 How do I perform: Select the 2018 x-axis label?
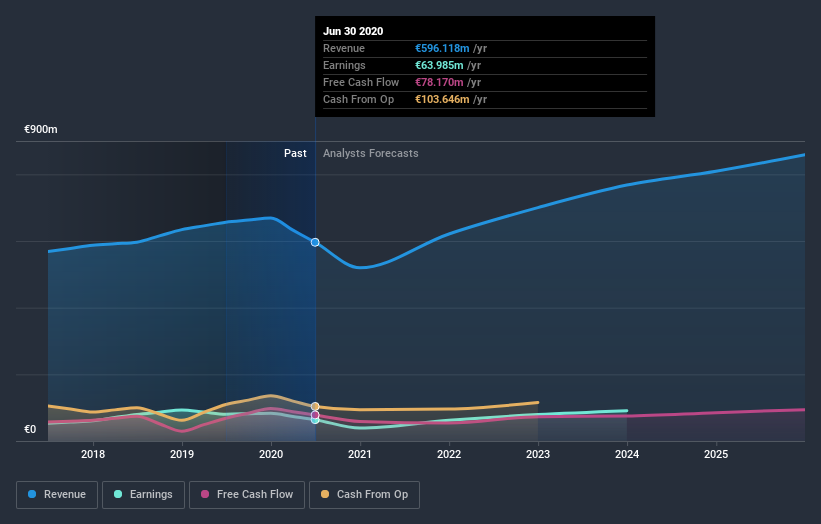pyautogui.click(x=93, y=454)
